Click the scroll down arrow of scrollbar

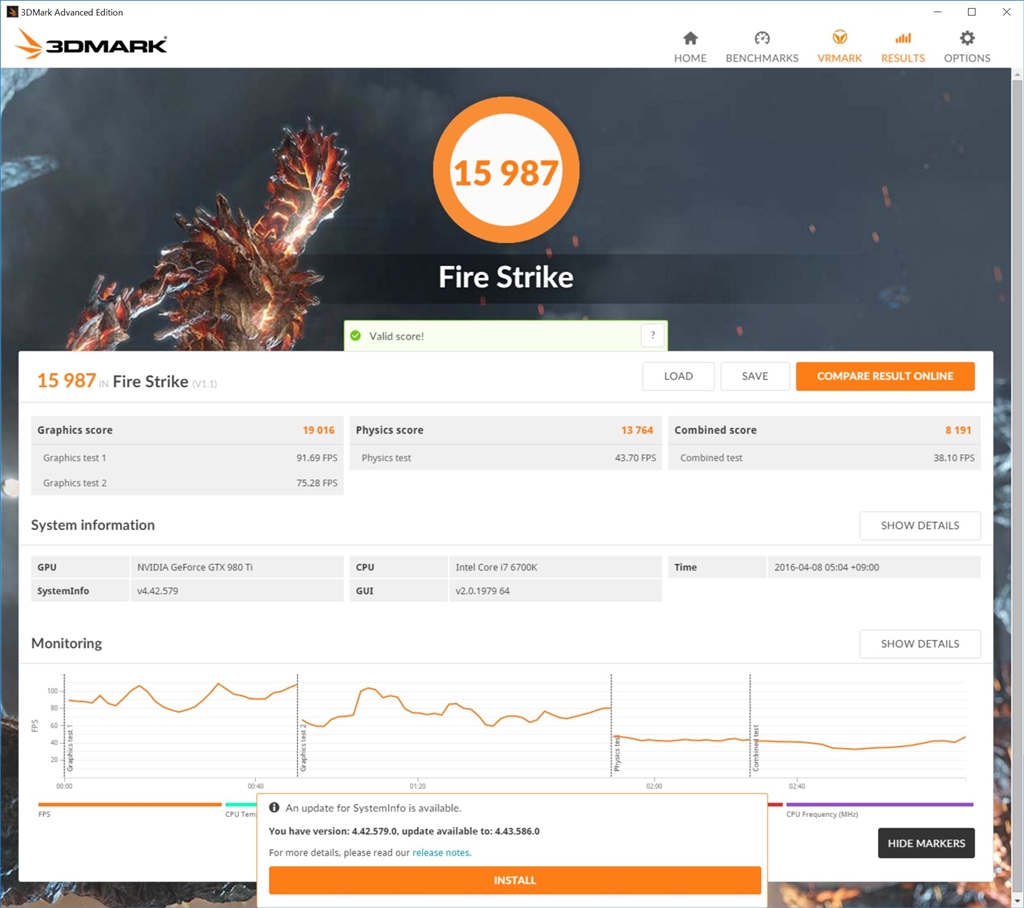(1017, 900)
